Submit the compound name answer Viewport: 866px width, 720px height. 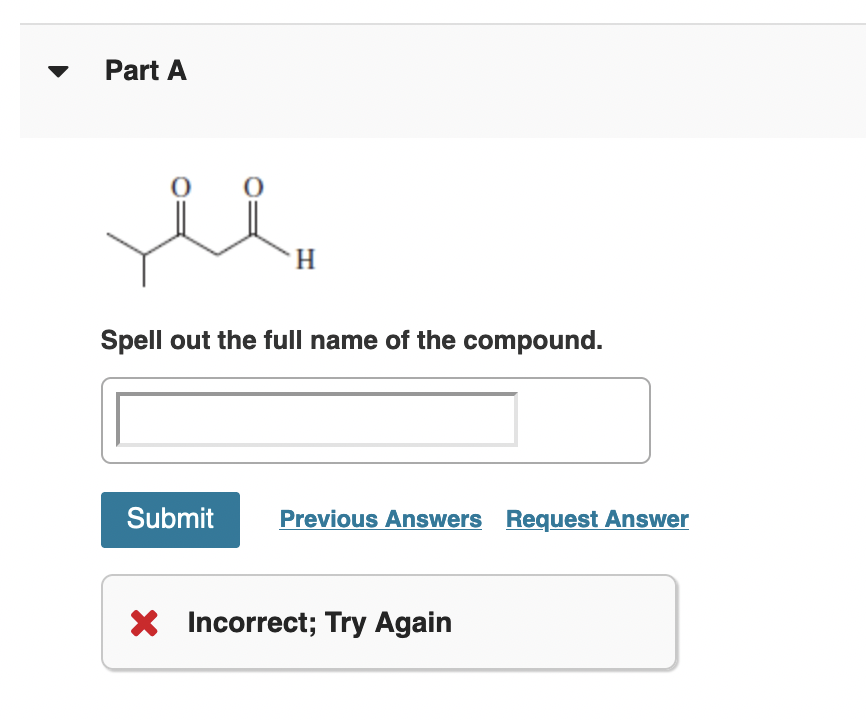tap(170, 519)
